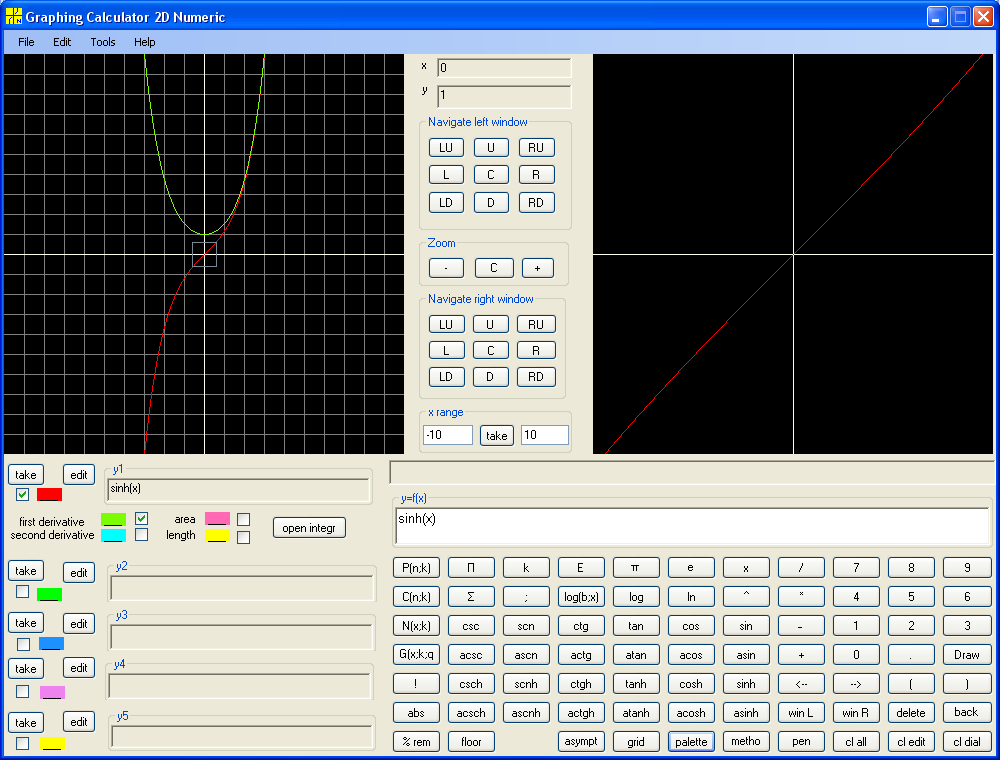
Task: Click the red y1 color swatch
Action: tap(49, 494)
